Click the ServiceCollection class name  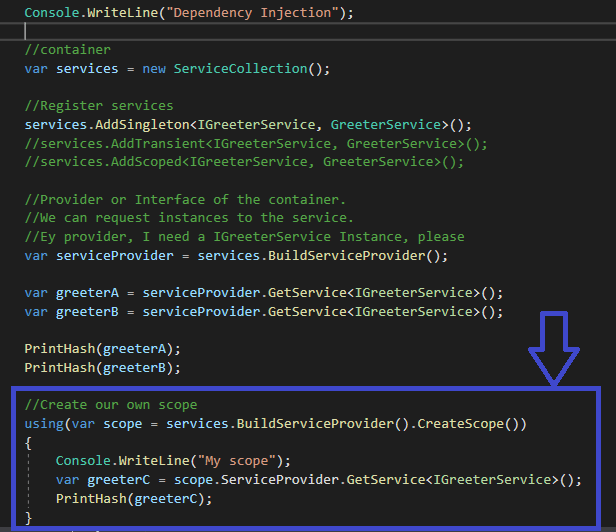[240, 69]
